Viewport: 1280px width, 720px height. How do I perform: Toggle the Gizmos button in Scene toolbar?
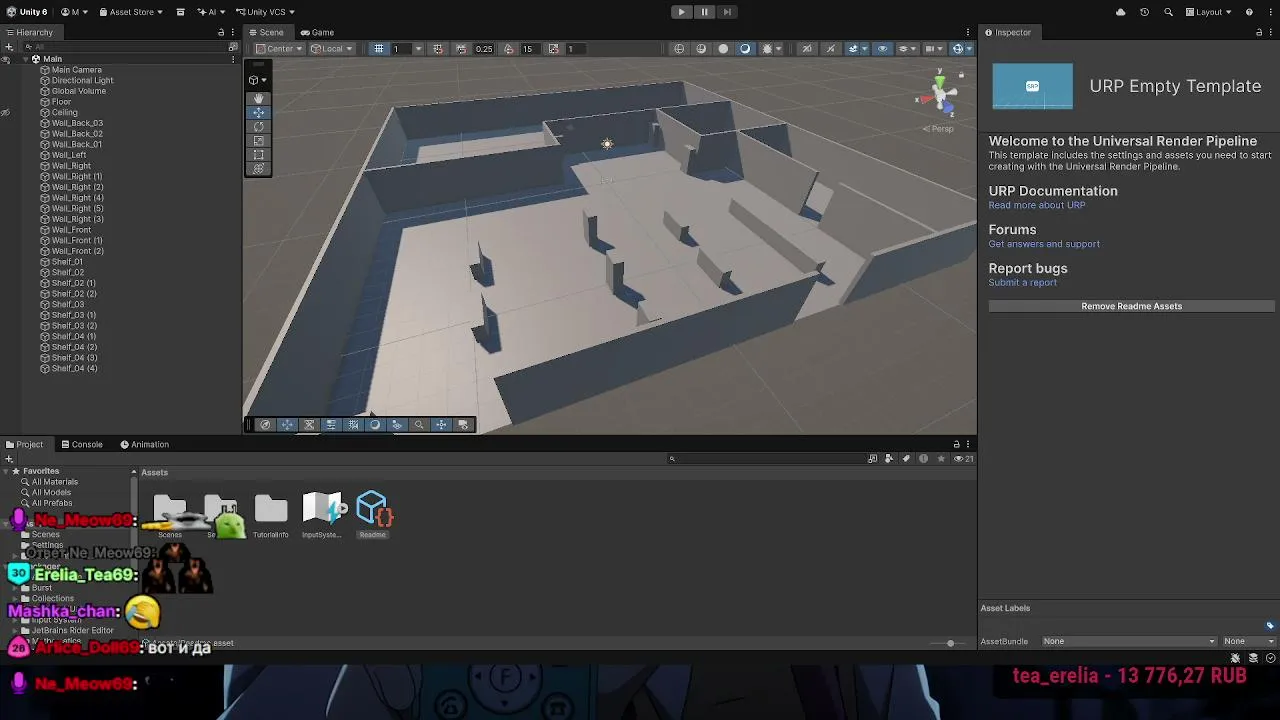click(957, 49)
